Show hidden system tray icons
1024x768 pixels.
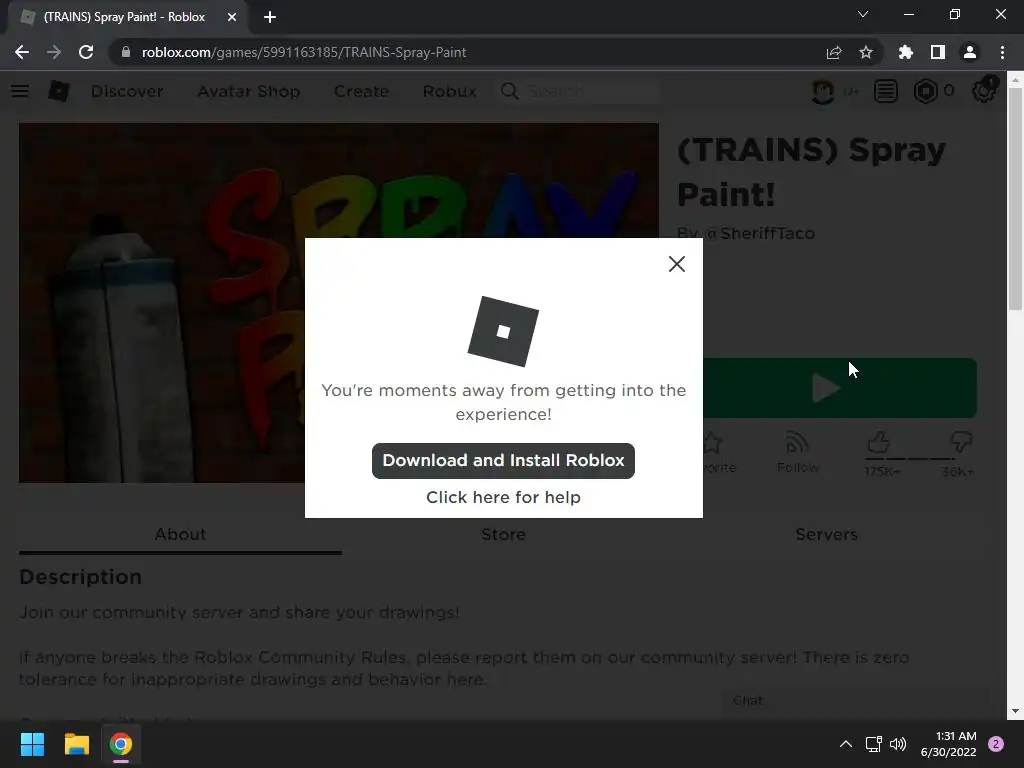[846, 744]
